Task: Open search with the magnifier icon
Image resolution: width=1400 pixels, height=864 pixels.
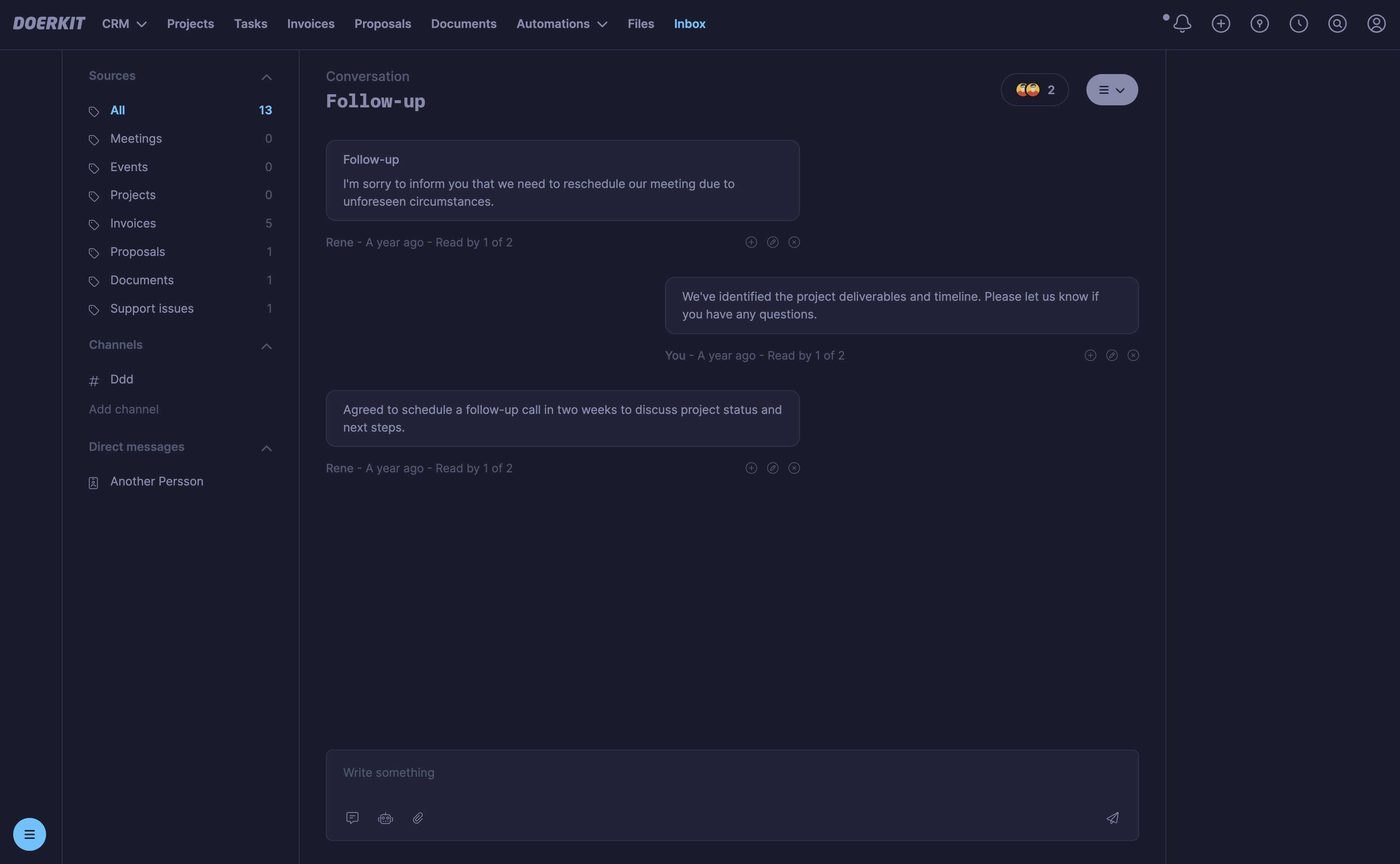Action: 1337,23
